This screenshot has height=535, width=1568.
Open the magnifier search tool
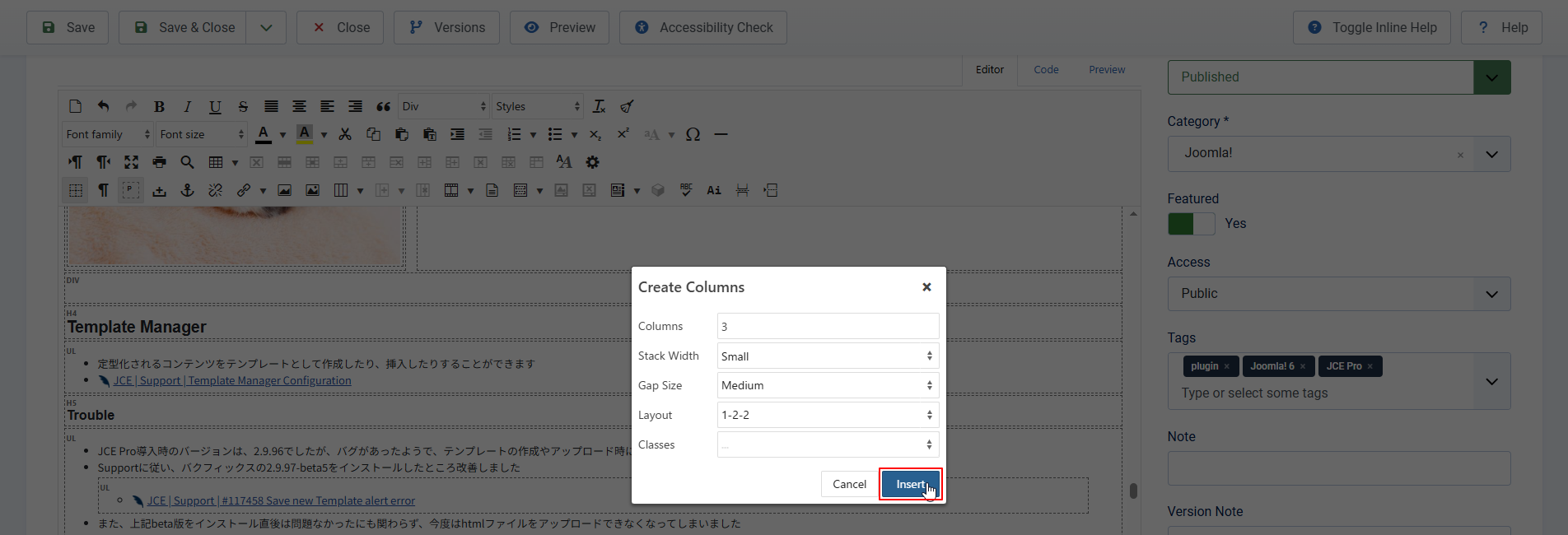pos(187,162)
